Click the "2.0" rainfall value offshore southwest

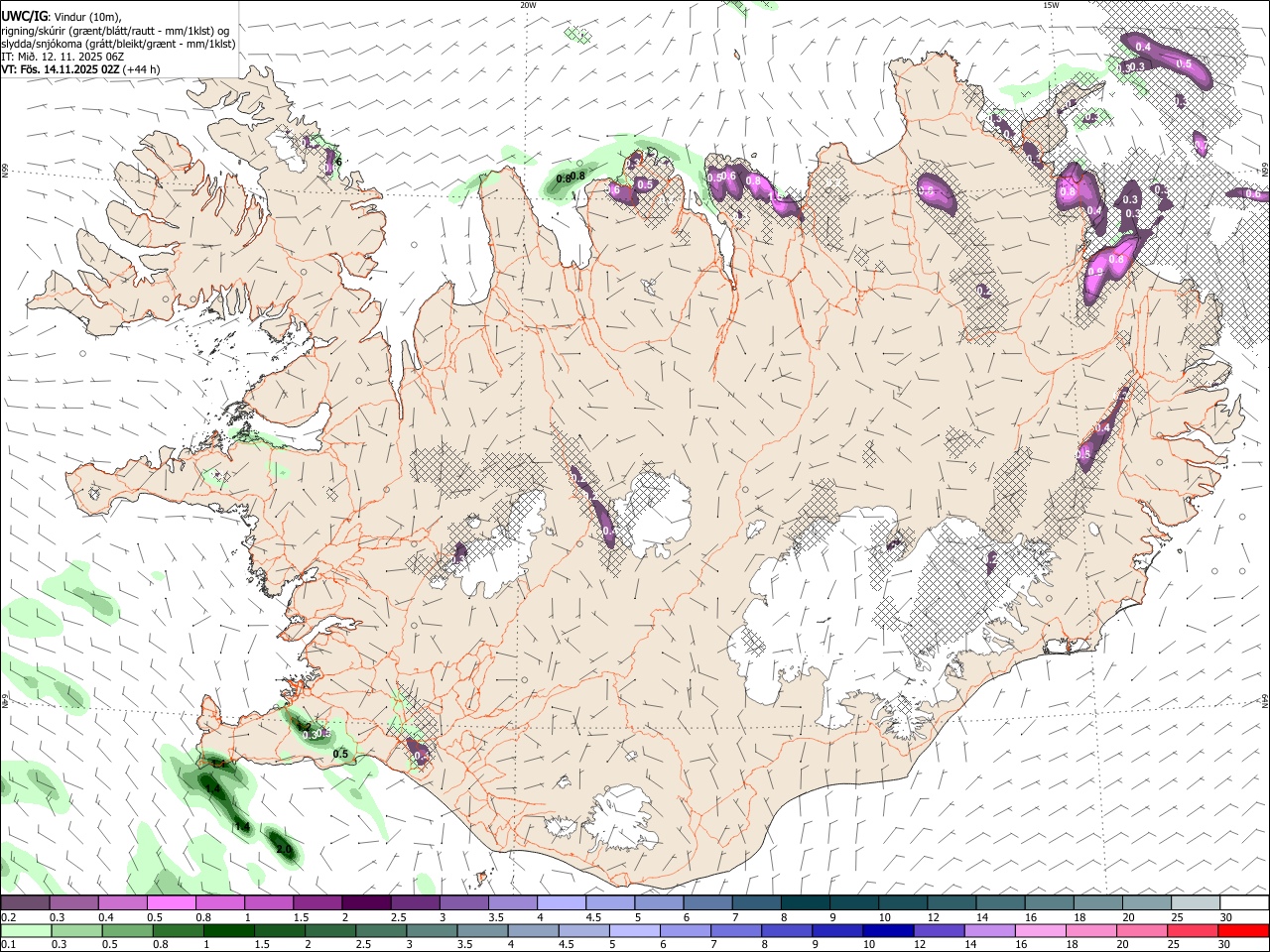pyautogui.click(x=284, y=850)
